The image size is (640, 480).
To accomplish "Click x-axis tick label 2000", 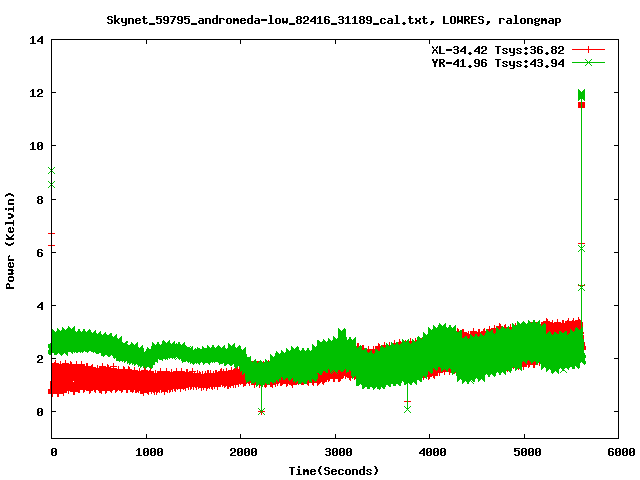I will click(x=244, y=452).
